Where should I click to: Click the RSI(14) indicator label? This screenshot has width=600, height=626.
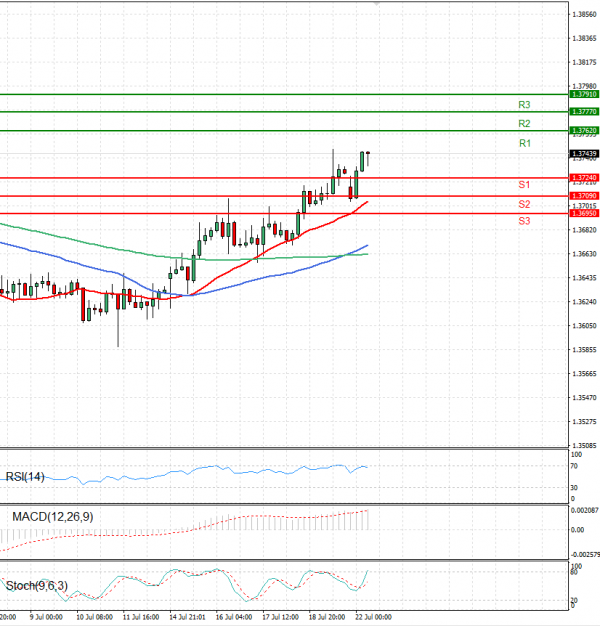coord(25,477)
